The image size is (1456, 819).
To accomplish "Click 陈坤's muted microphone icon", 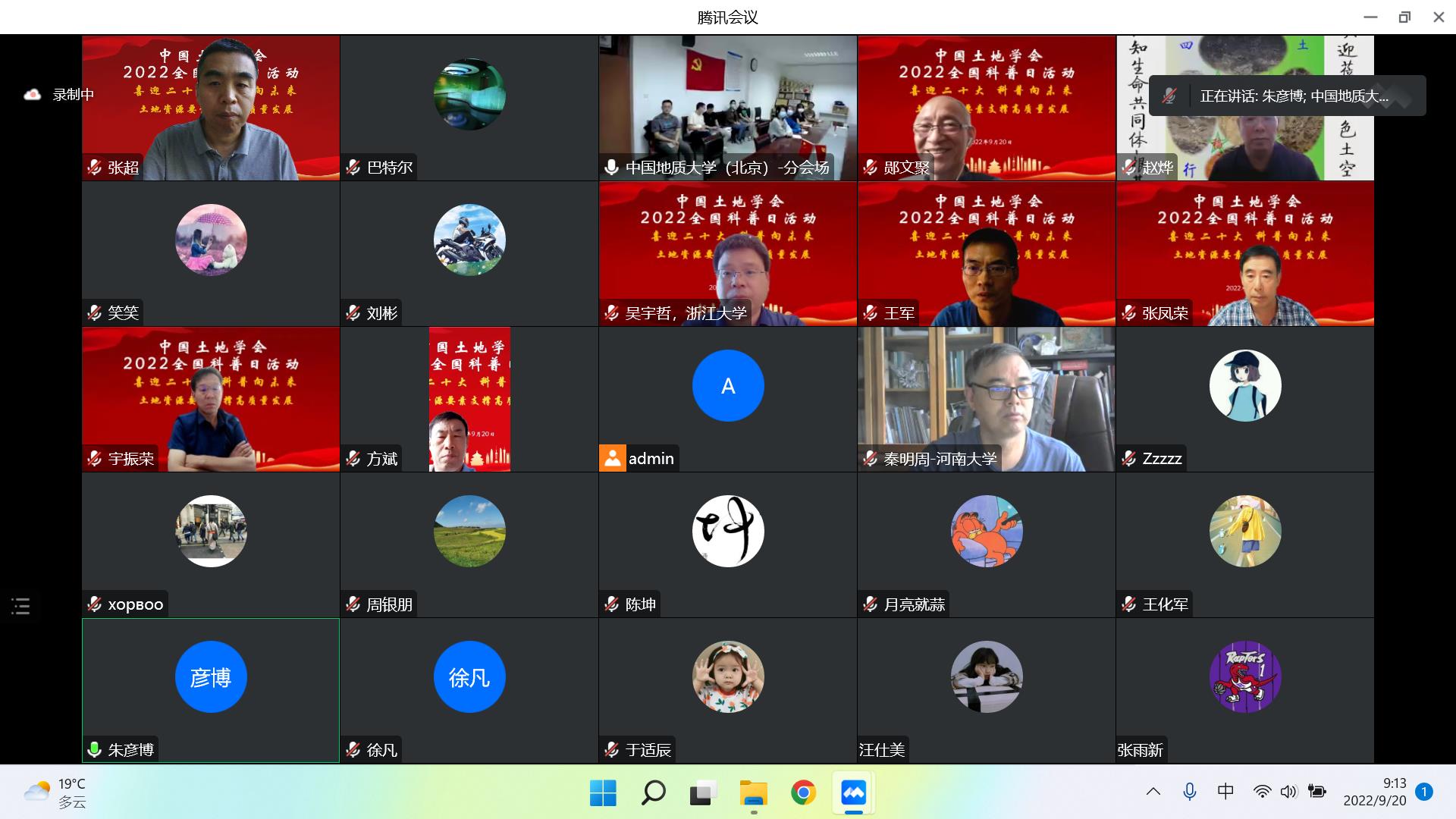I will pos(612,604).
